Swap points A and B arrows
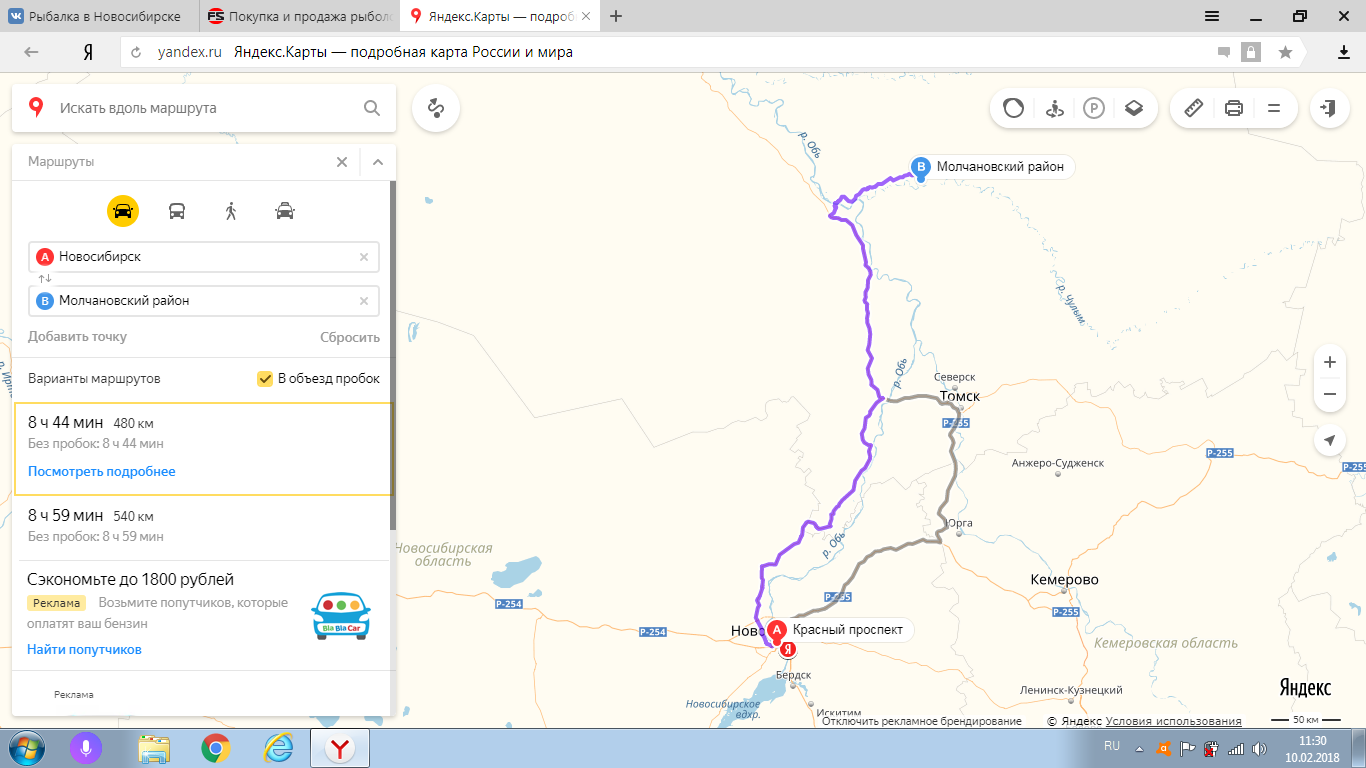Viewport: 1366px width, 768px height. coord(44,278)
